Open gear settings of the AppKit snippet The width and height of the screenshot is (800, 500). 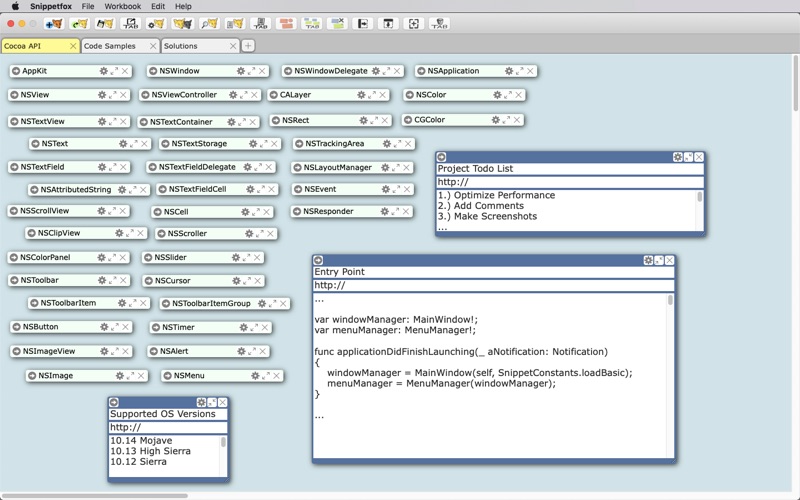(x=104, y=71)
